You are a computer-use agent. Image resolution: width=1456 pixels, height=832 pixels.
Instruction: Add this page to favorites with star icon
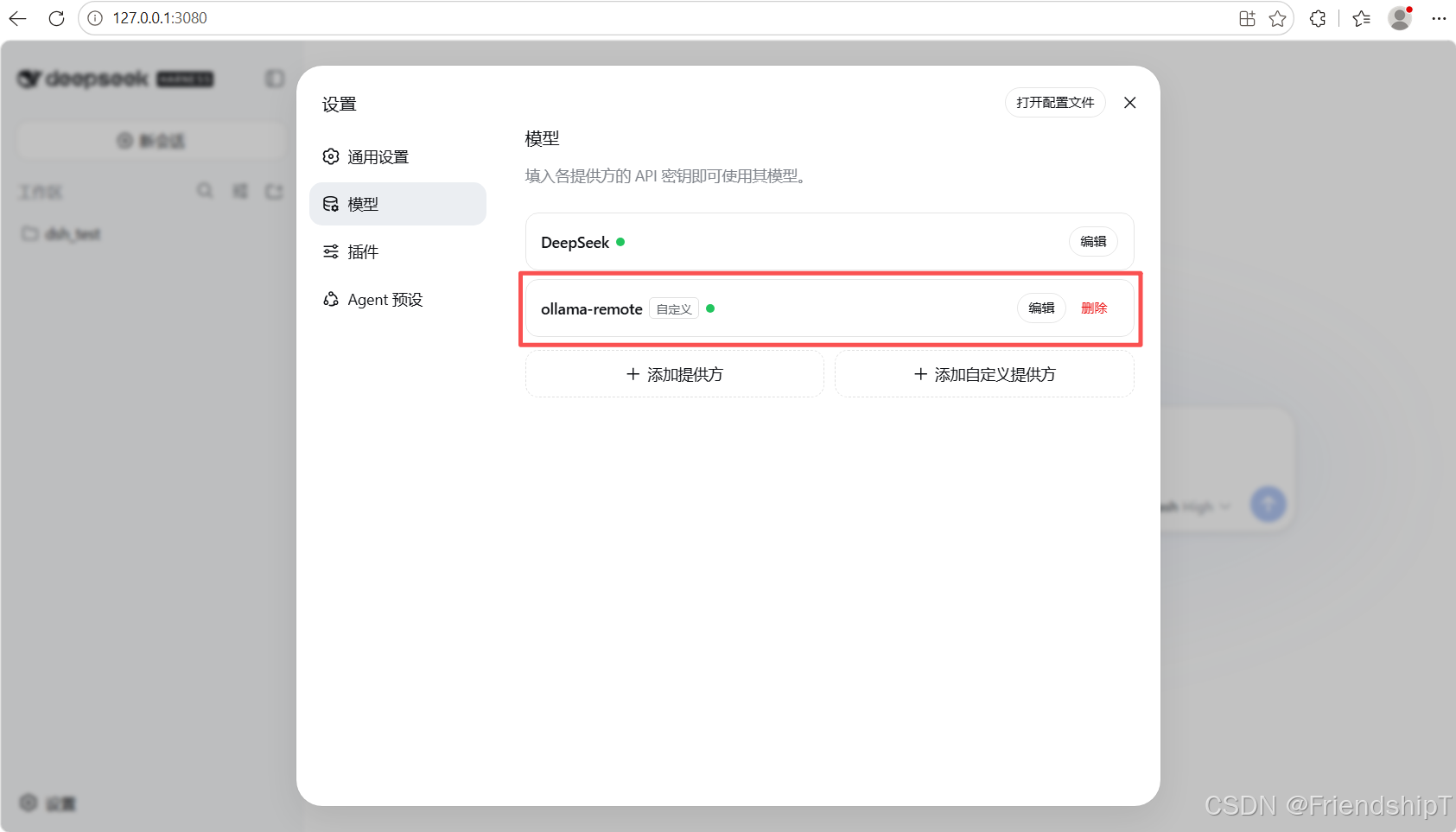coord(1277,18)
